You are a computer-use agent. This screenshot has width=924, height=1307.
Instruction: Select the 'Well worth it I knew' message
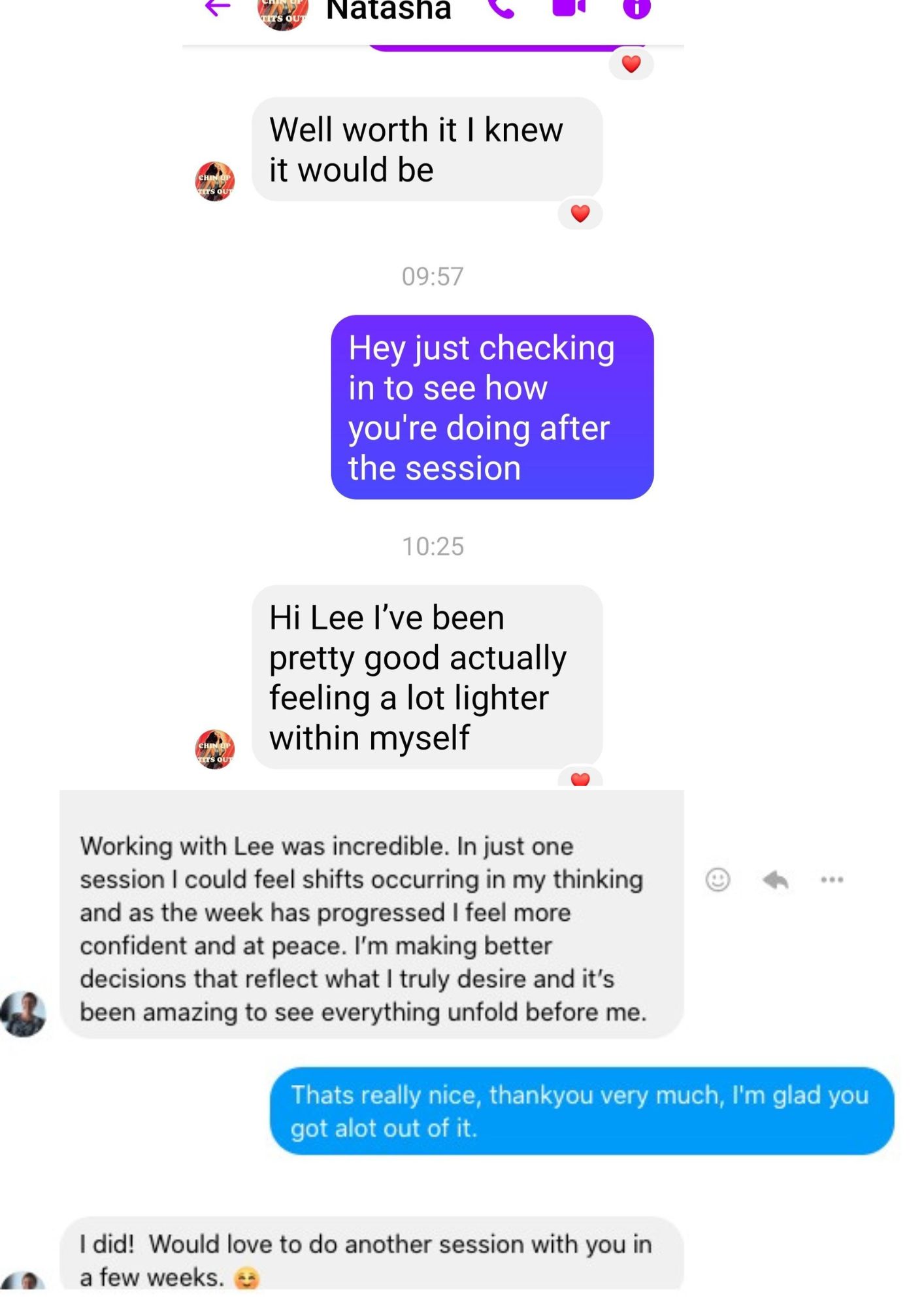pos(427,149)
